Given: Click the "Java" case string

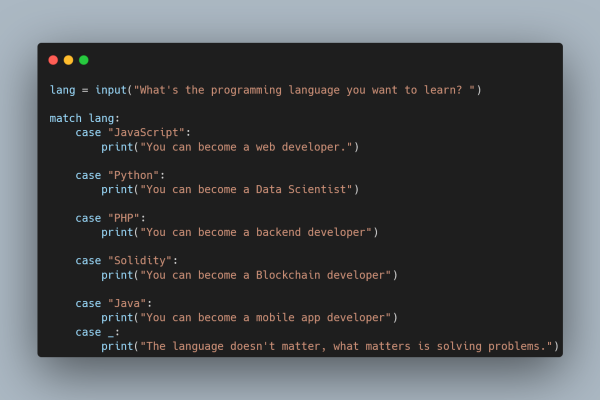Looking at the screenshot, I should (x=127, y=304).
